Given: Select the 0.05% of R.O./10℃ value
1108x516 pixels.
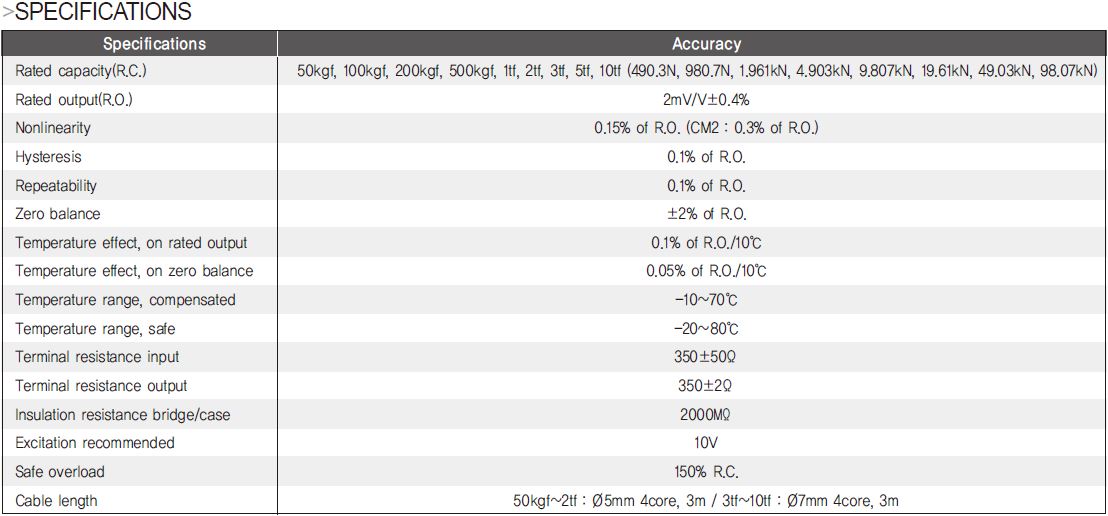Looking at the screenshot, I should [706, 271].
